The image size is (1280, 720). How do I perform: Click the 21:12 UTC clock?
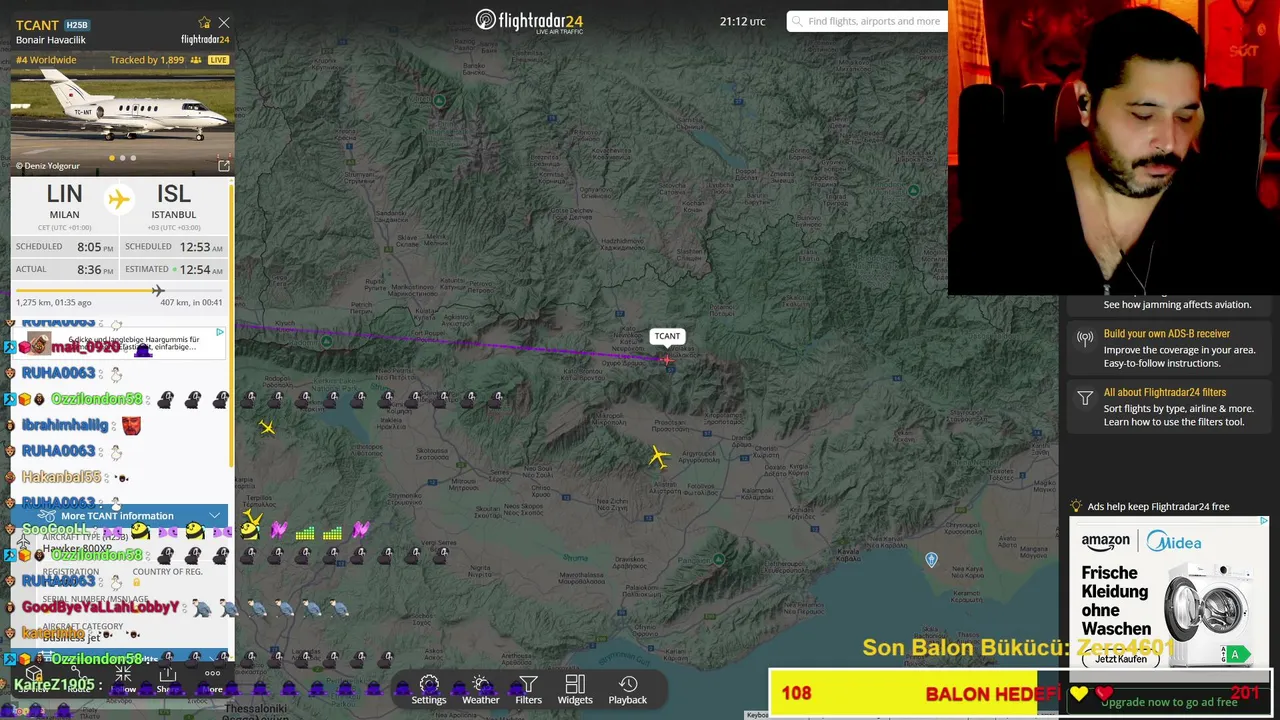pyautogui.click(x=743, y=21)
